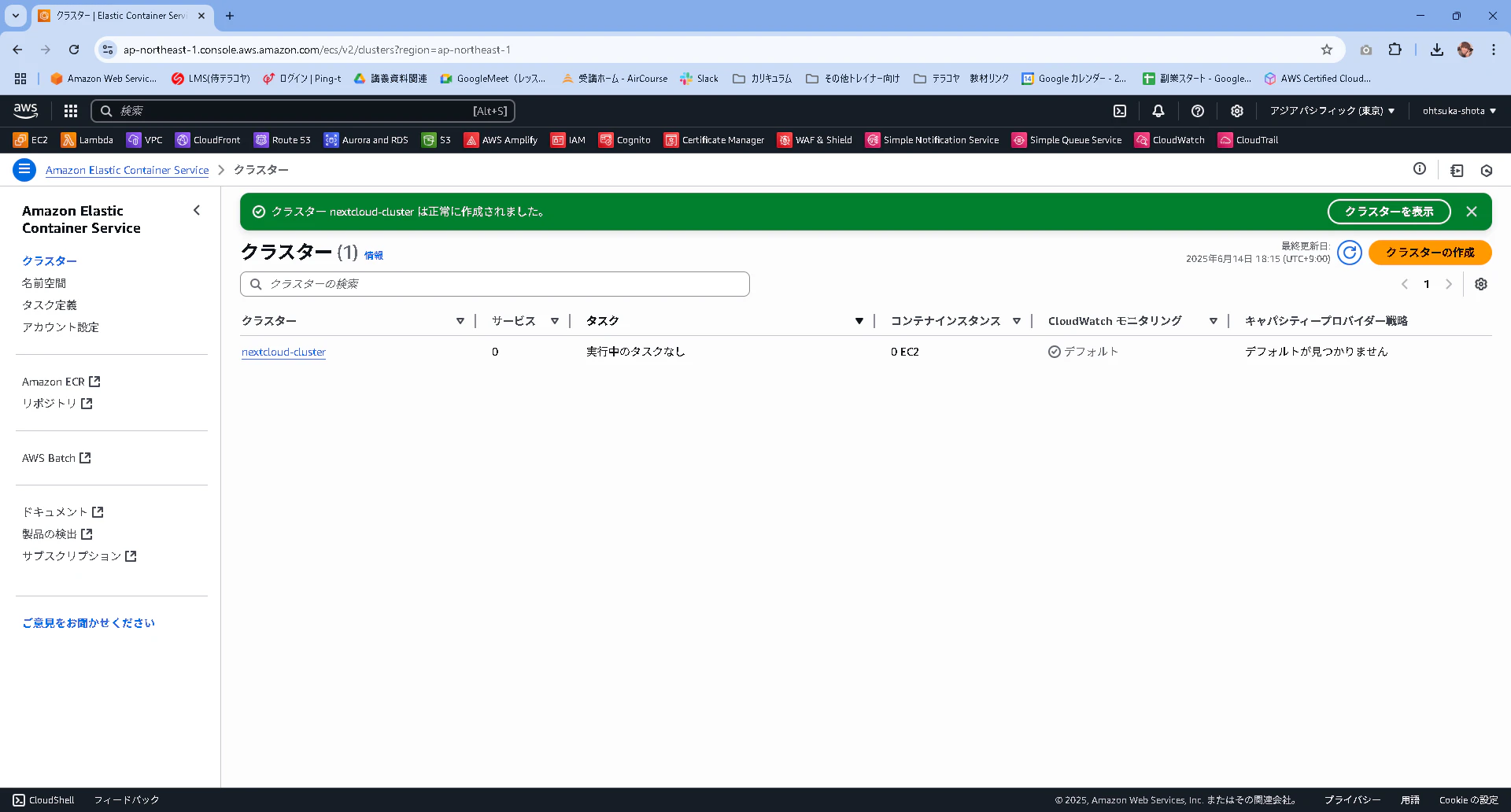The width and height of the screenshot is (1511, 812).
Task: Bookmark this page with the star icon
Action: coord(1327,50)
